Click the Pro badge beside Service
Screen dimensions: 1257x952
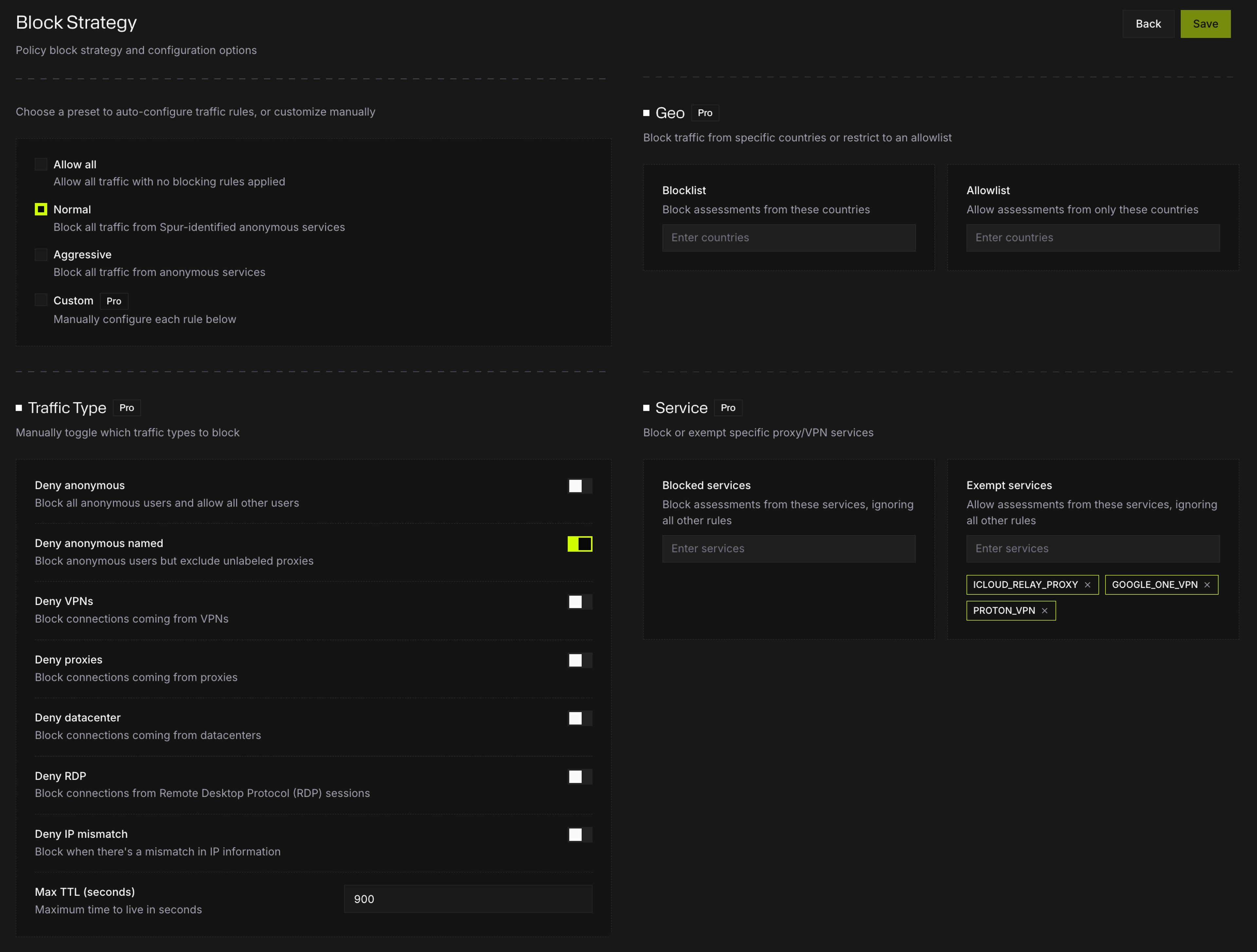(728, 408)
